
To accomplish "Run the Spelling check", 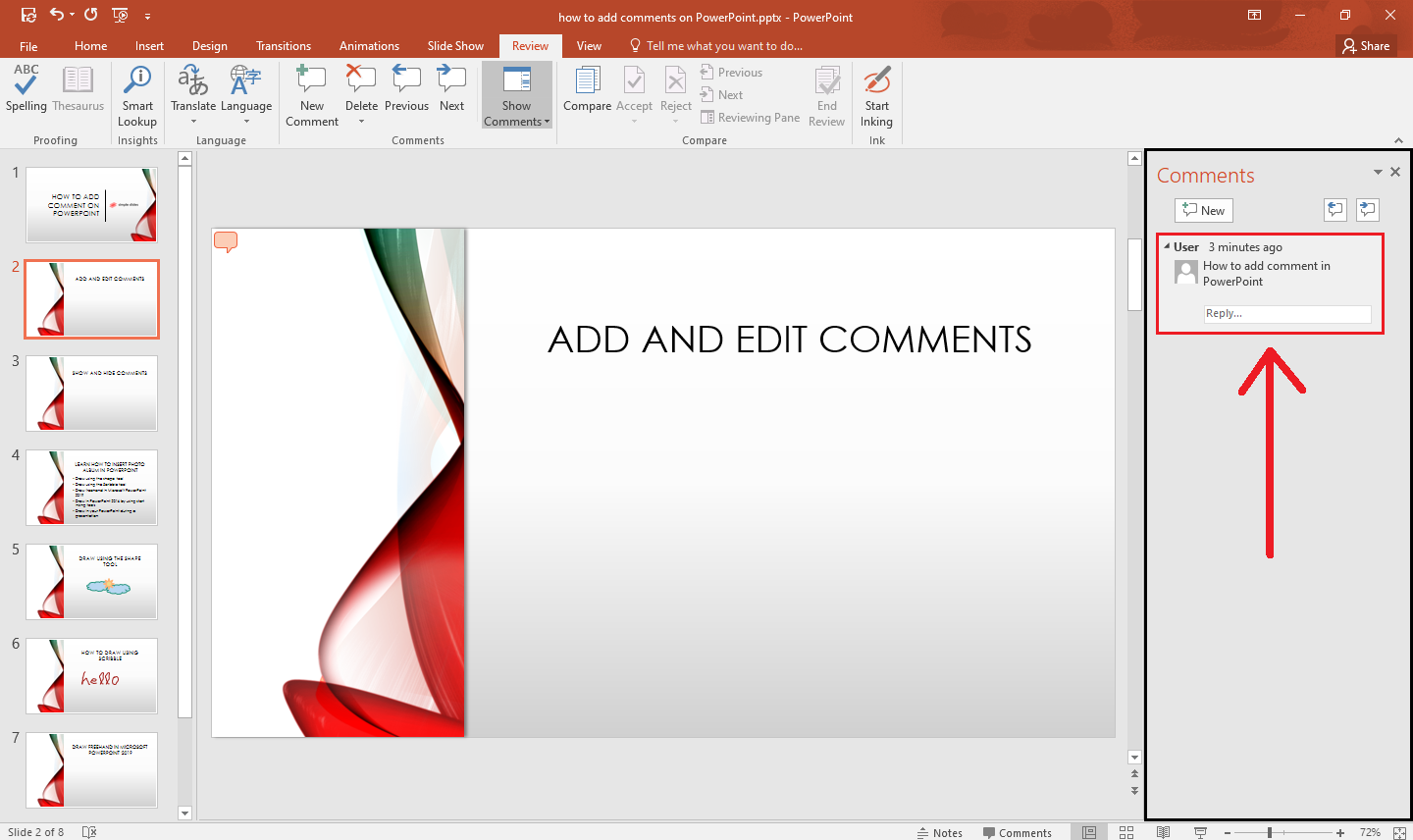I will 26,89.
